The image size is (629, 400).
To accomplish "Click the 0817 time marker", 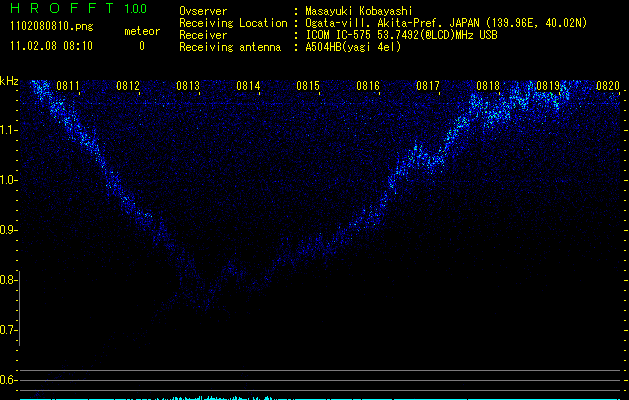I will pyautogui.click(x=428, y=86).
